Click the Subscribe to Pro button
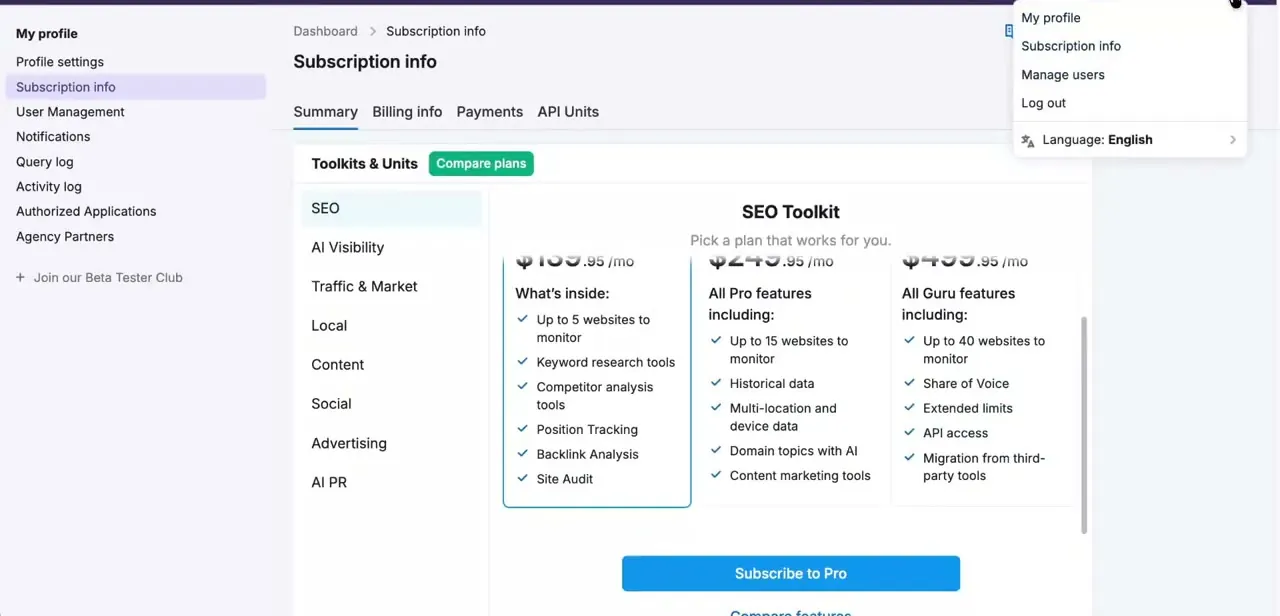This screenshot has width=1280, height=616. tap(791, 574)
